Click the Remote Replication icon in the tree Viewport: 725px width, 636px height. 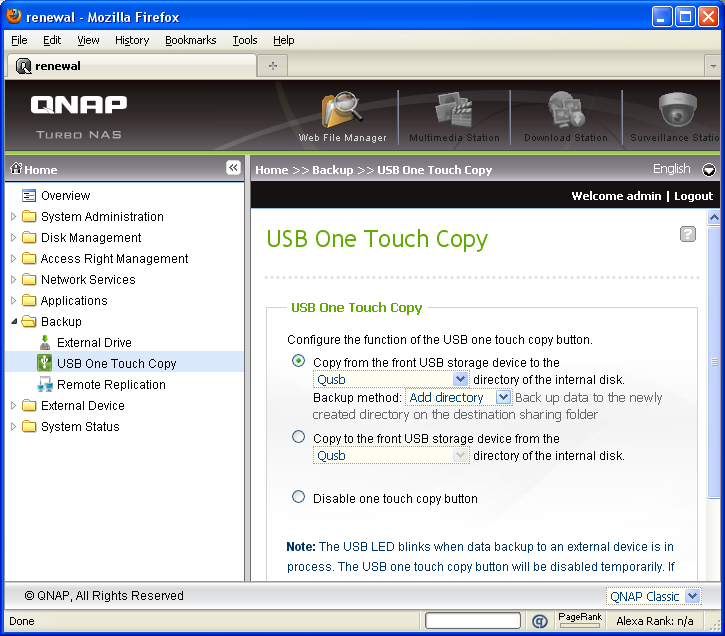click(45, 385)
